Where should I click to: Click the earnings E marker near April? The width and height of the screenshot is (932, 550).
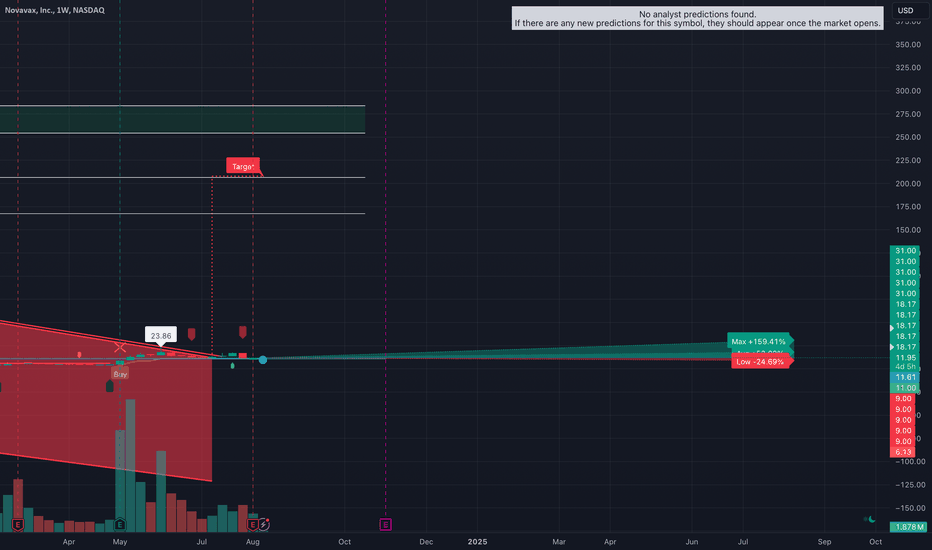(x=18, y=524)
